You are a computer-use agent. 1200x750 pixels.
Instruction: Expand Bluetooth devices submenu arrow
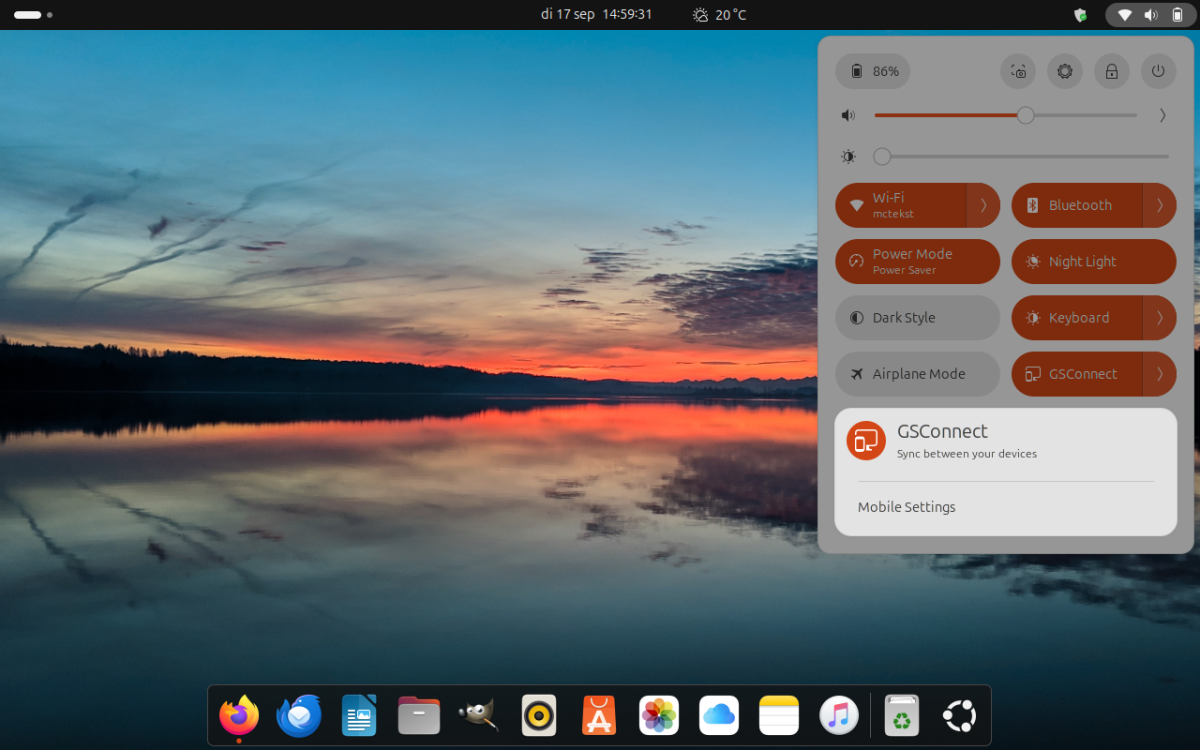[x=1159, y=205]
